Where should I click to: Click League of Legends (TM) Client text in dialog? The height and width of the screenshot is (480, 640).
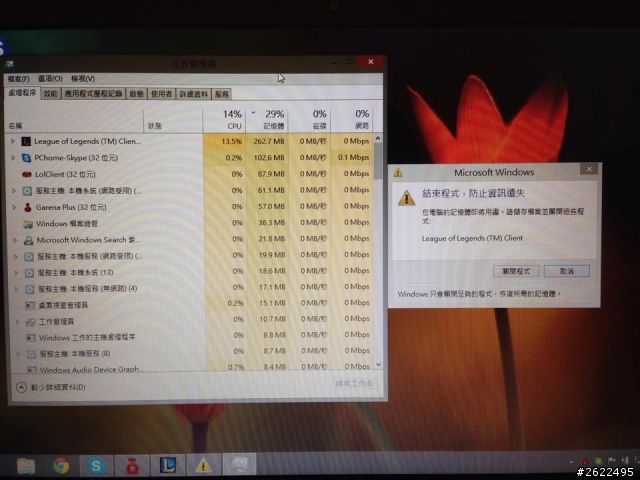[472, 238]
